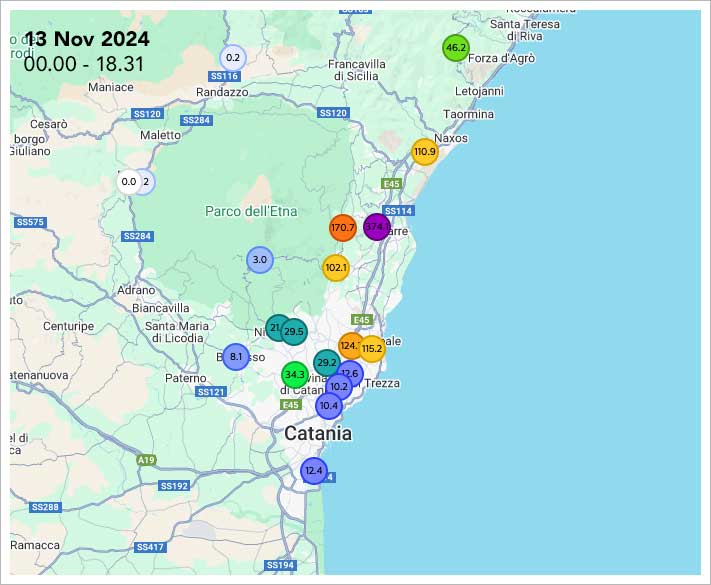711x585 pixels.
Task: Click the green 46.2 station marker
Action: pos(456,48)
